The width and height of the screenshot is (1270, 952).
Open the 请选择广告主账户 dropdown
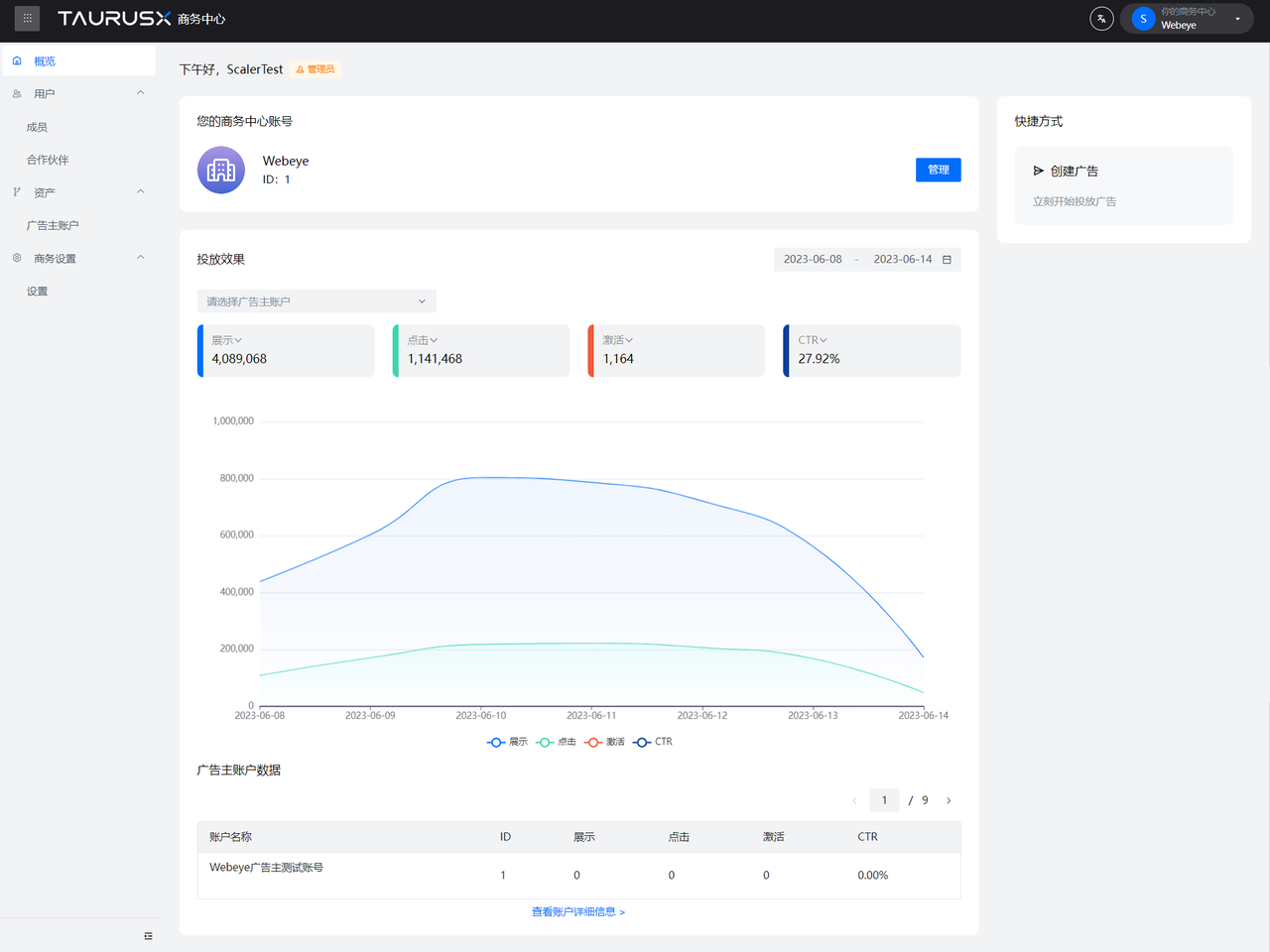[x=317, y=301]
